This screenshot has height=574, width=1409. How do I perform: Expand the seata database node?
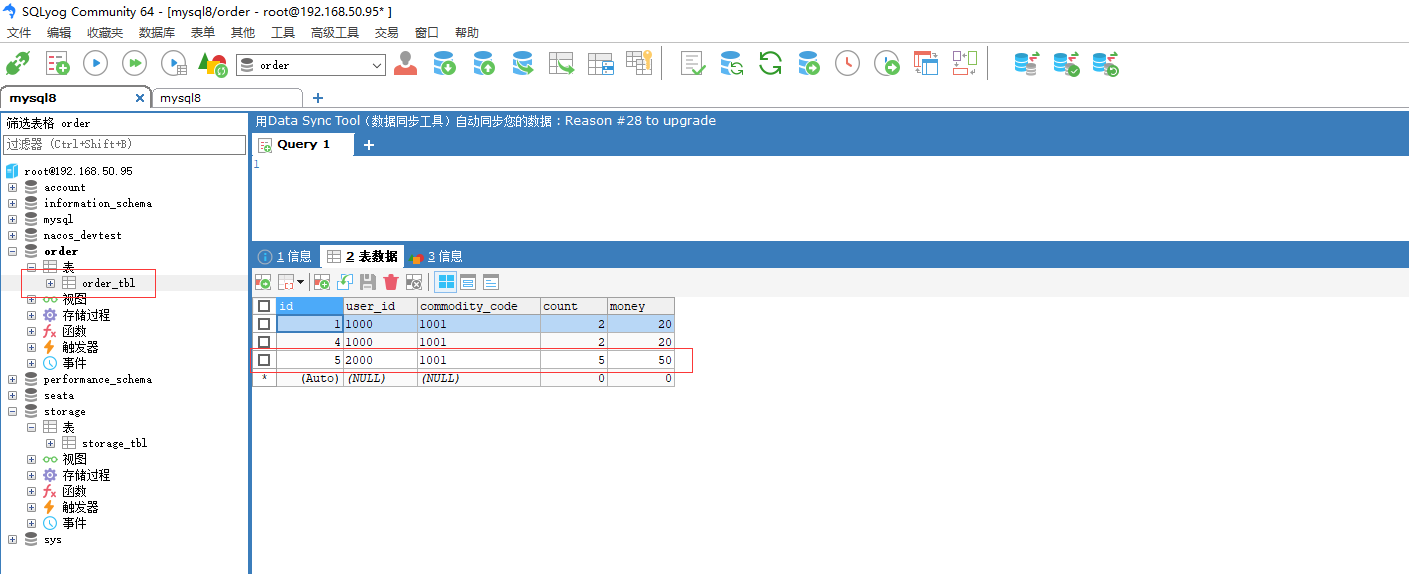pyautogui.click(x=12, y=395)
